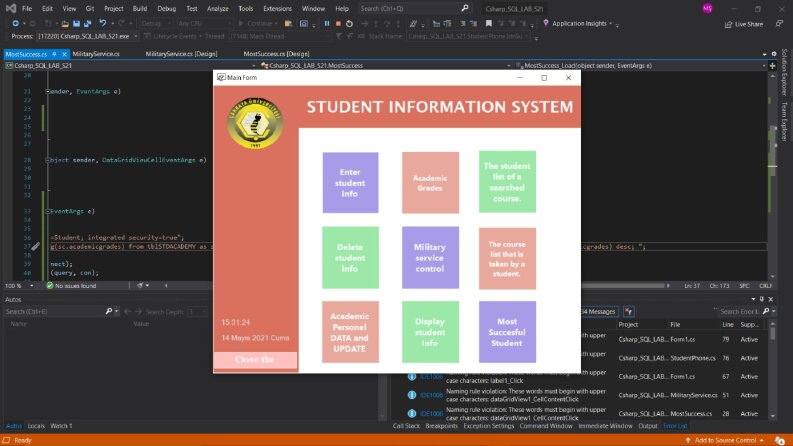Open the Enter student info tile
This screenshot has height=446, width=793.
tap(350, 183)
